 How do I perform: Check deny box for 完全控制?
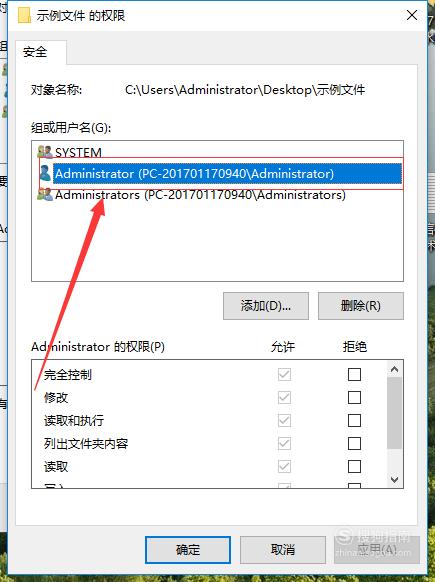coord(354,375)
